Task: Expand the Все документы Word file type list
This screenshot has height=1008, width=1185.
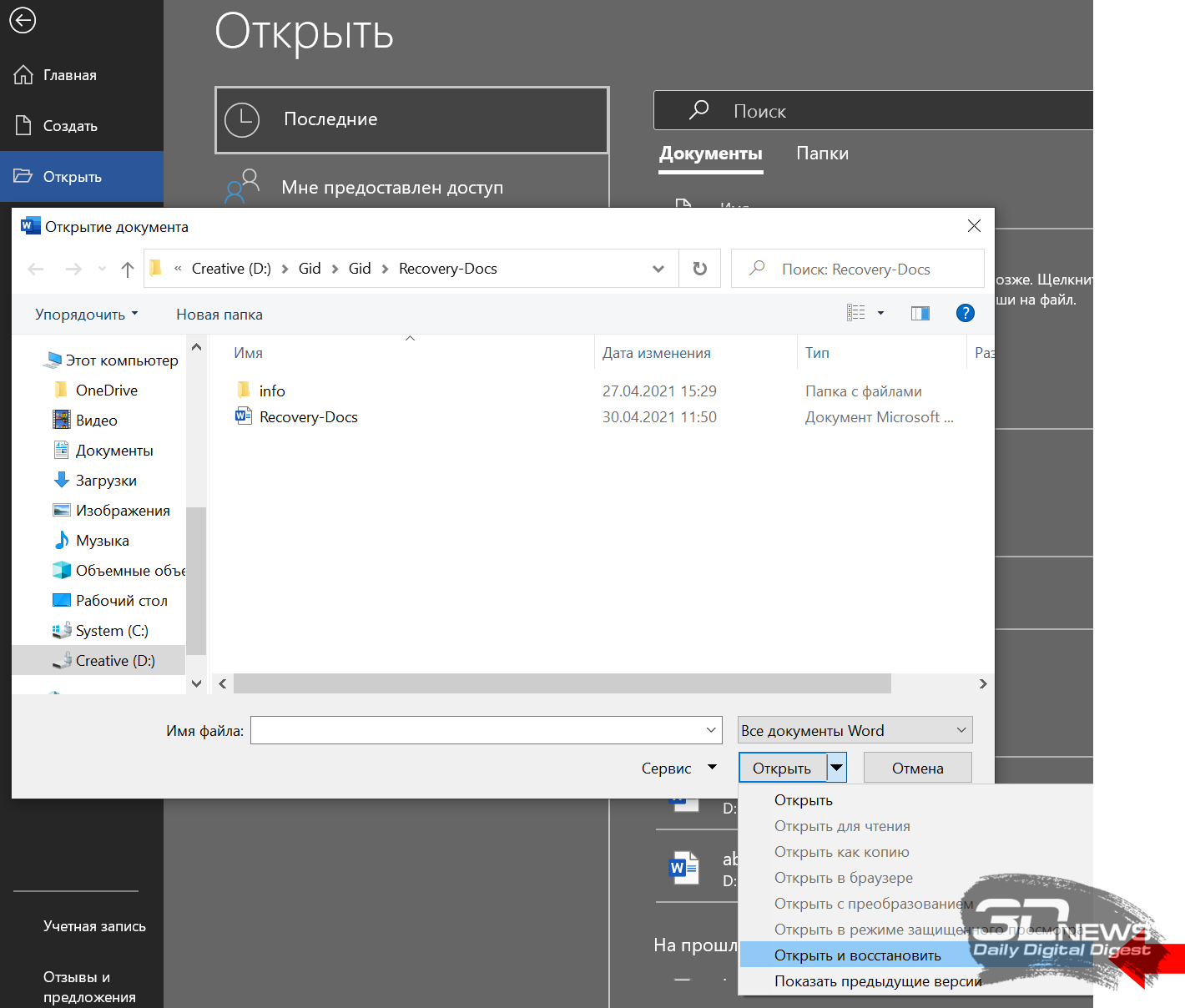Action: point(855,730)
